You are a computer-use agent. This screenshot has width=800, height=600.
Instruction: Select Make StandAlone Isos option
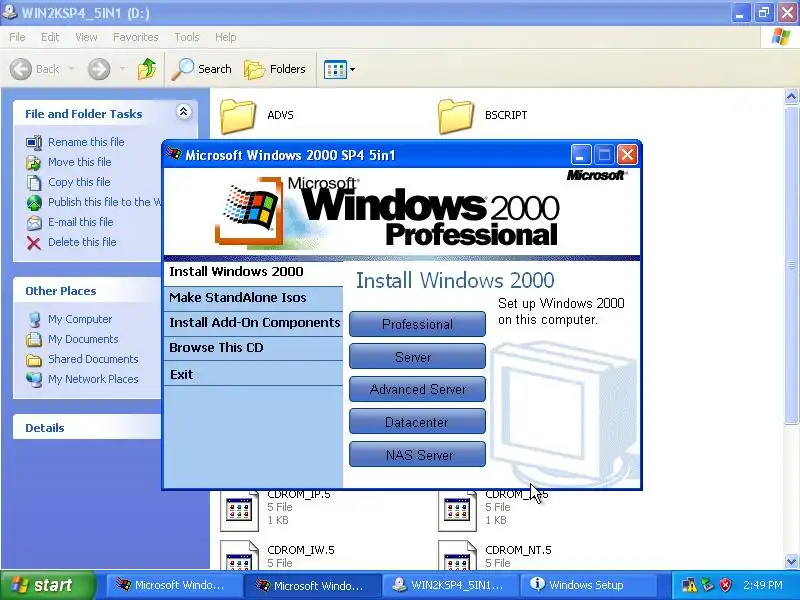(x=253, y=298)
